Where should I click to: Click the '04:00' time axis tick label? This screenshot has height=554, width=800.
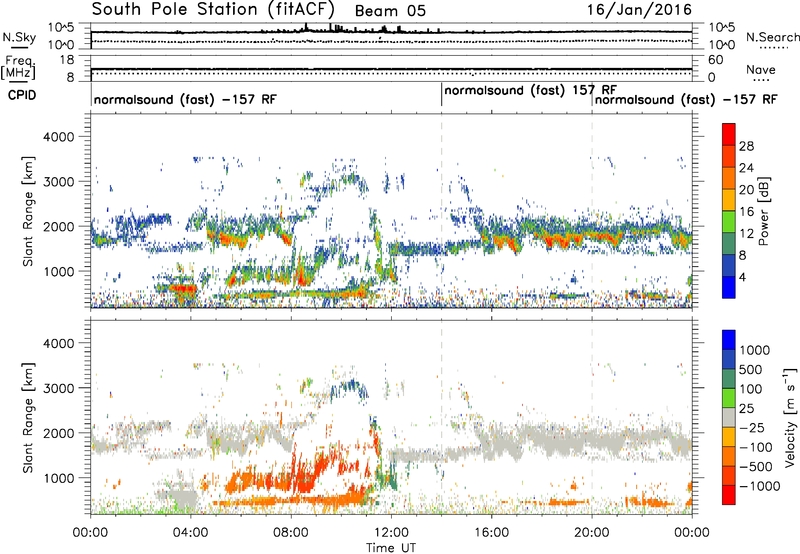[x=191, y=533]
